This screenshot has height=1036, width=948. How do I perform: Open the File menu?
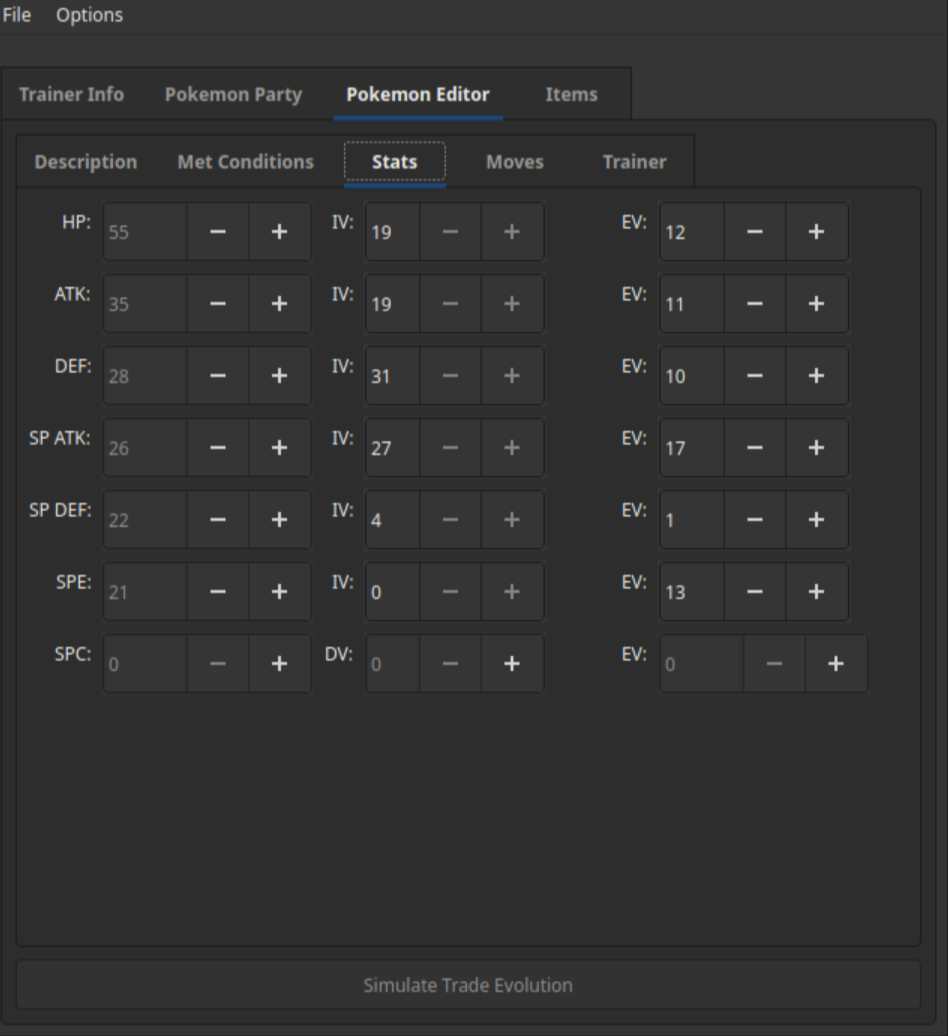click(17, 15)
